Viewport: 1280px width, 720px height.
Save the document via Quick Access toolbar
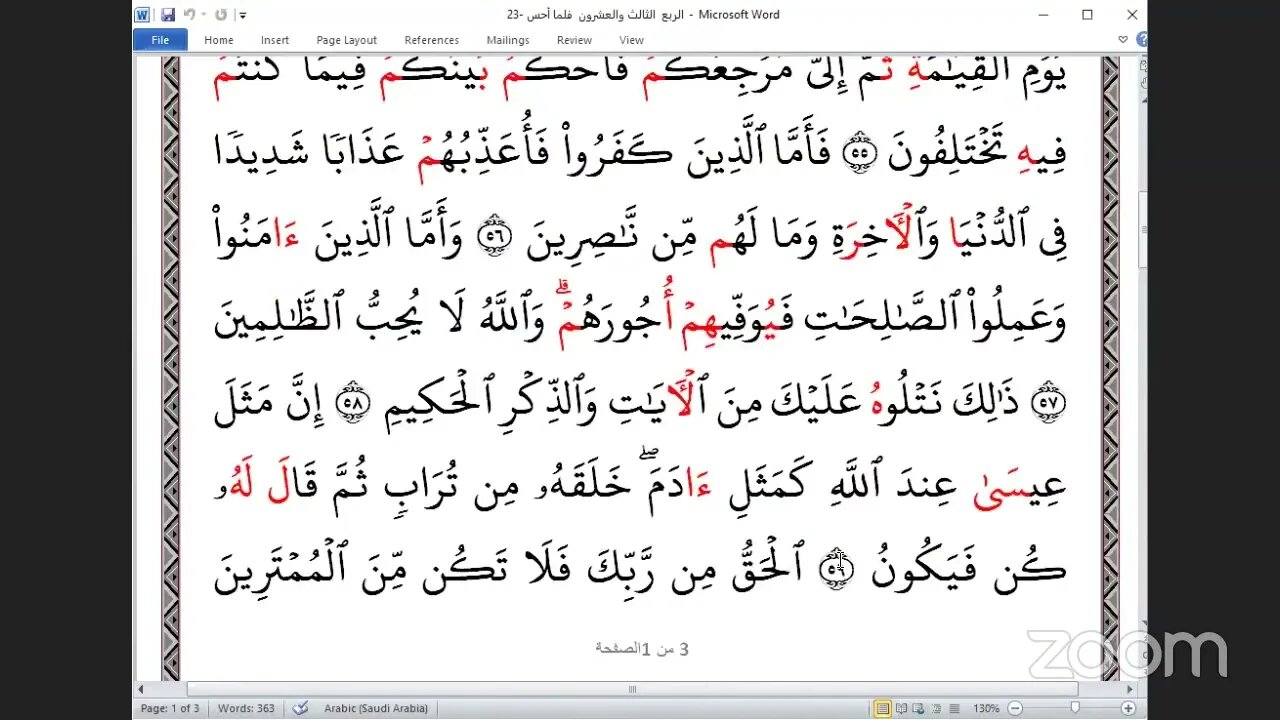(x=168, y=15)
